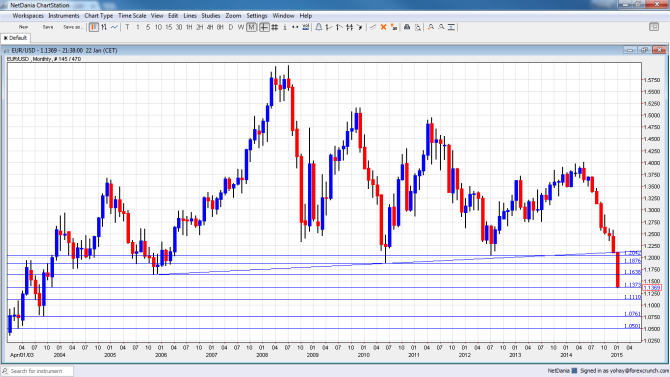Set time scale to 1H
The height and width of the screenshot is (377, 670).
[189, 27]
